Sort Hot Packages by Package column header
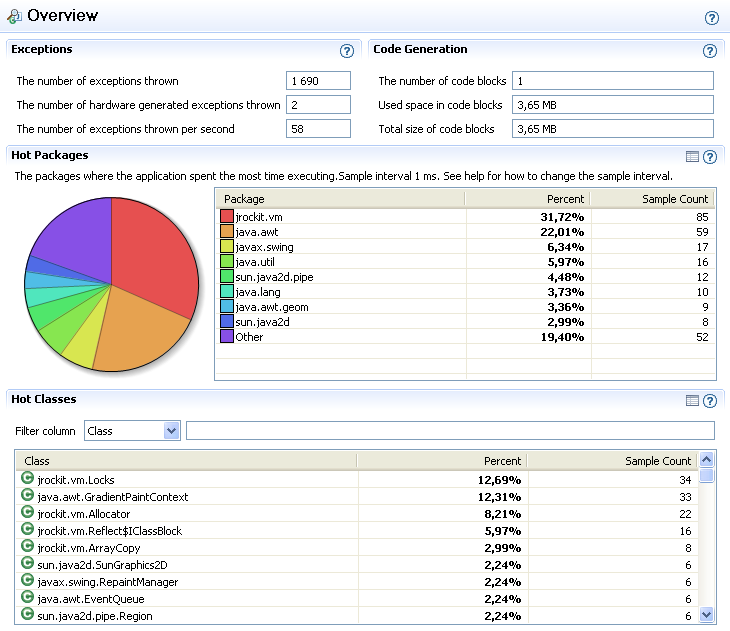Viewport: 730px width, 631px height. coord(340,199)
